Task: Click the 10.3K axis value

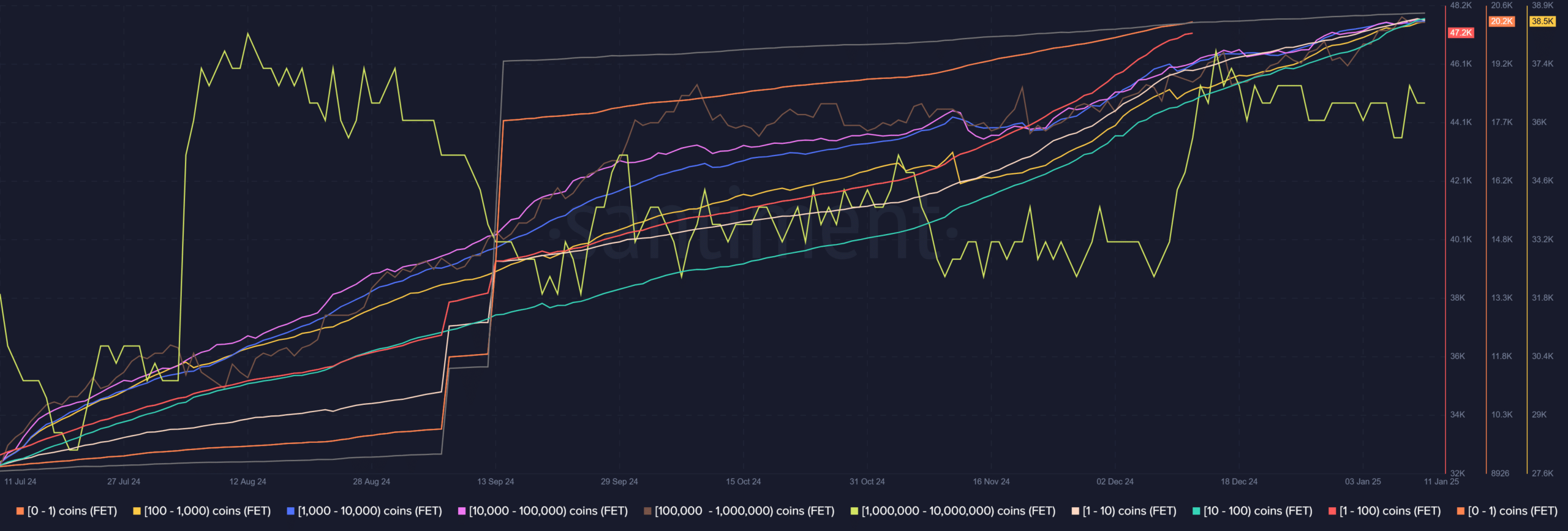Action: 1502,415
